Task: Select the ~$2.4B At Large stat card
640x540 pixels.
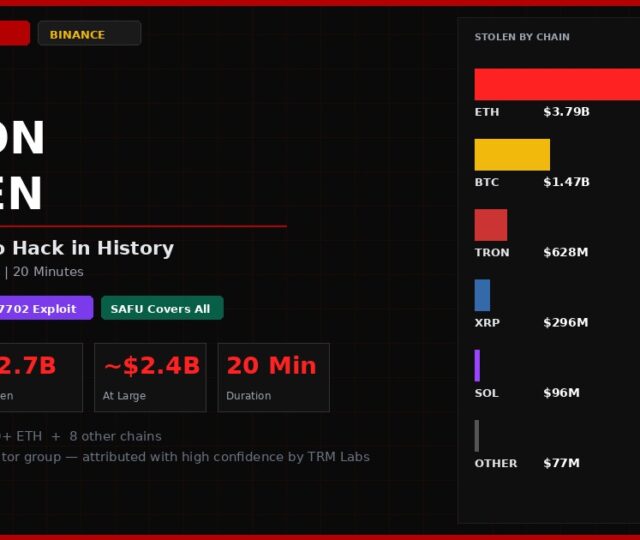Action: click(150, 378)
